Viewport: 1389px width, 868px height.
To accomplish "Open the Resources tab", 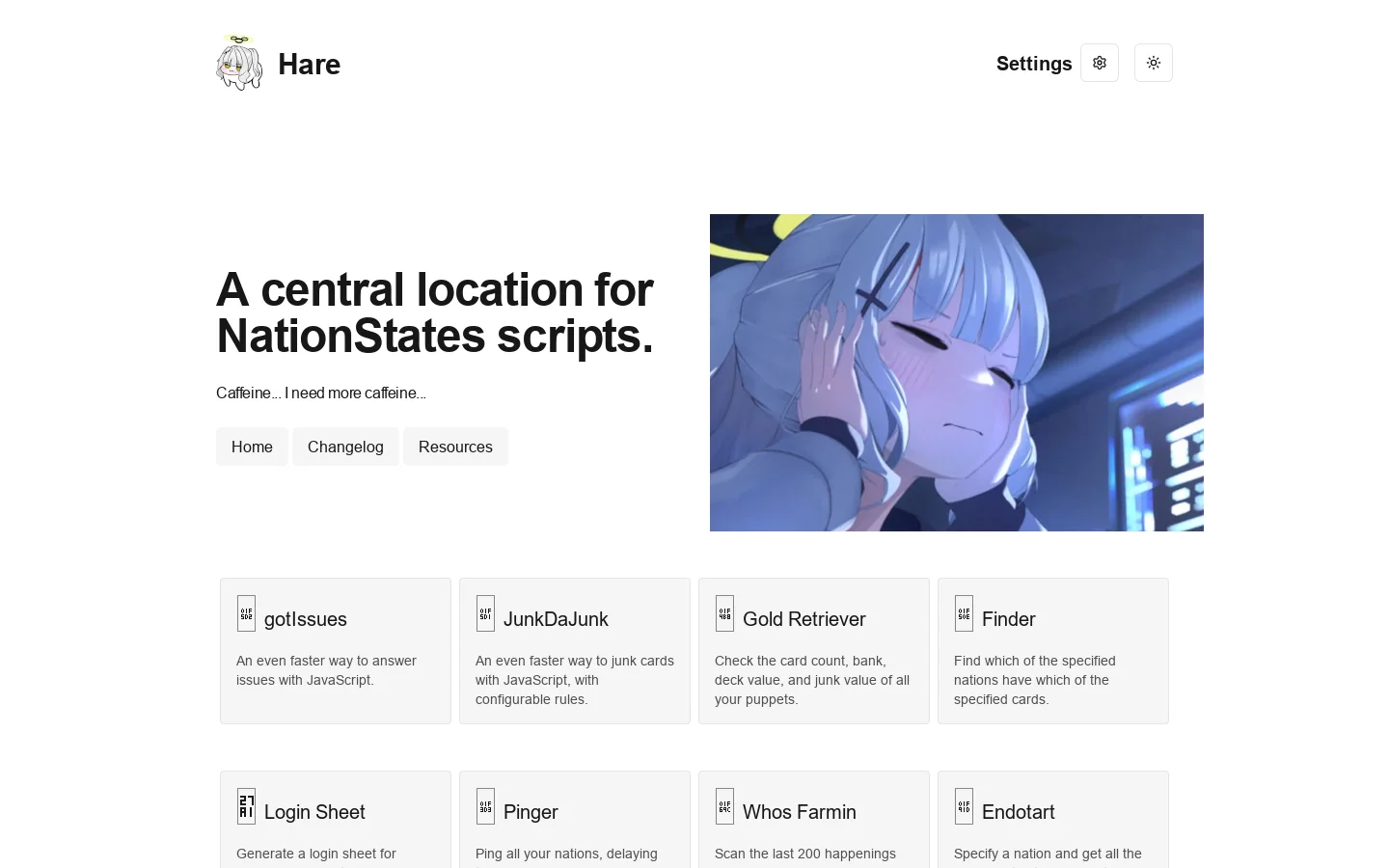I will [455, 447].
